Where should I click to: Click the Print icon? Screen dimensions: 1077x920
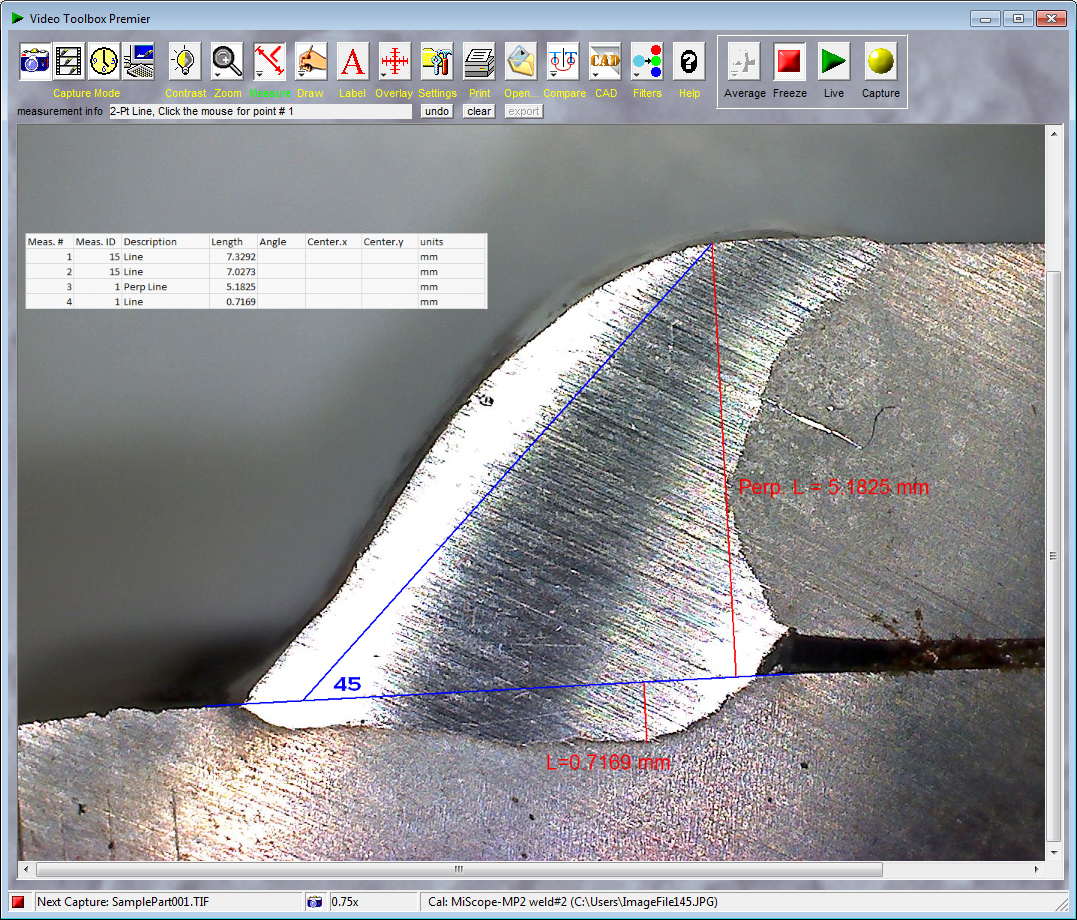tap(479, 62)
